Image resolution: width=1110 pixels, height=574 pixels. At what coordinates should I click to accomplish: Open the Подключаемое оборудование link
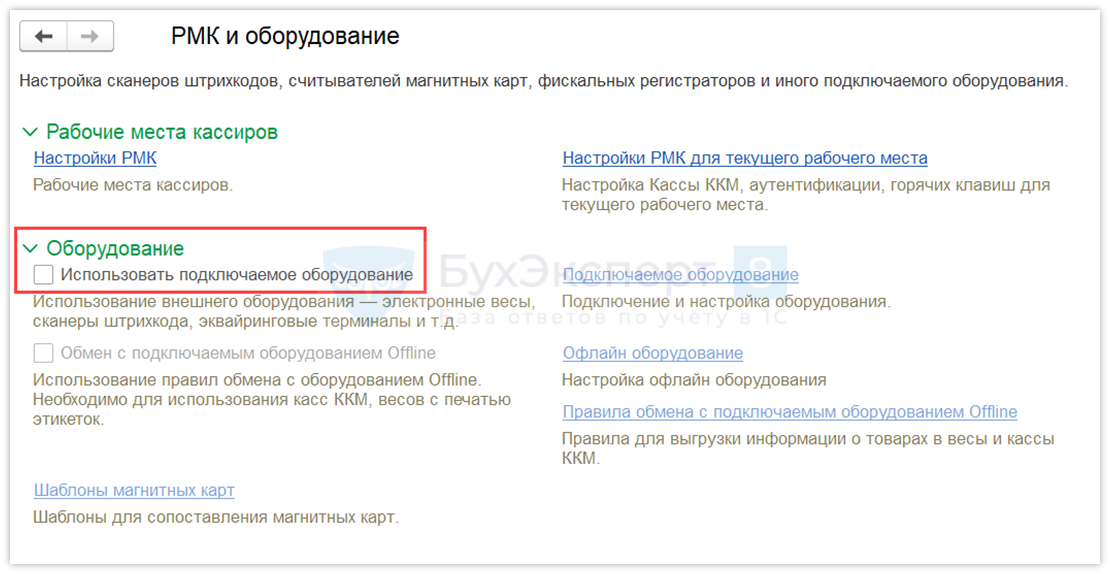click(680, 275)
